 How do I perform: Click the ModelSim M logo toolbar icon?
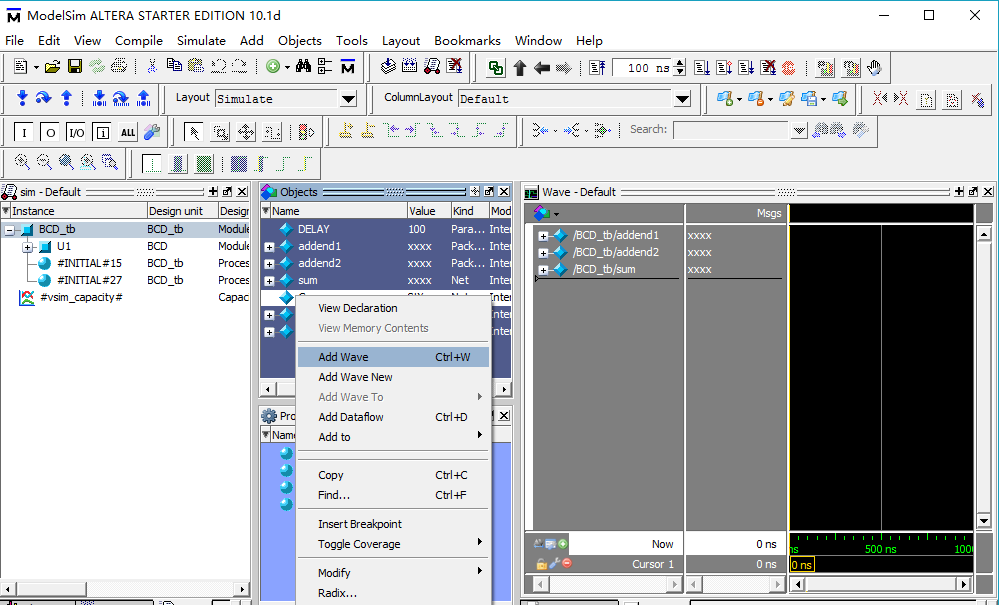(x=348, y=66)
